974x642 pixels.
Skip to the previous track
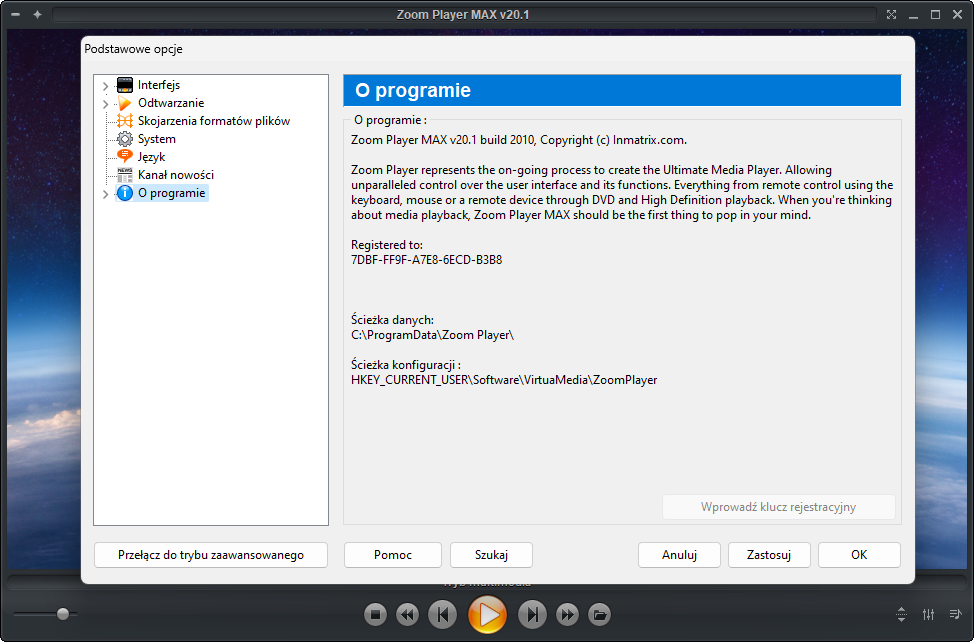click(x=442, y=615)
